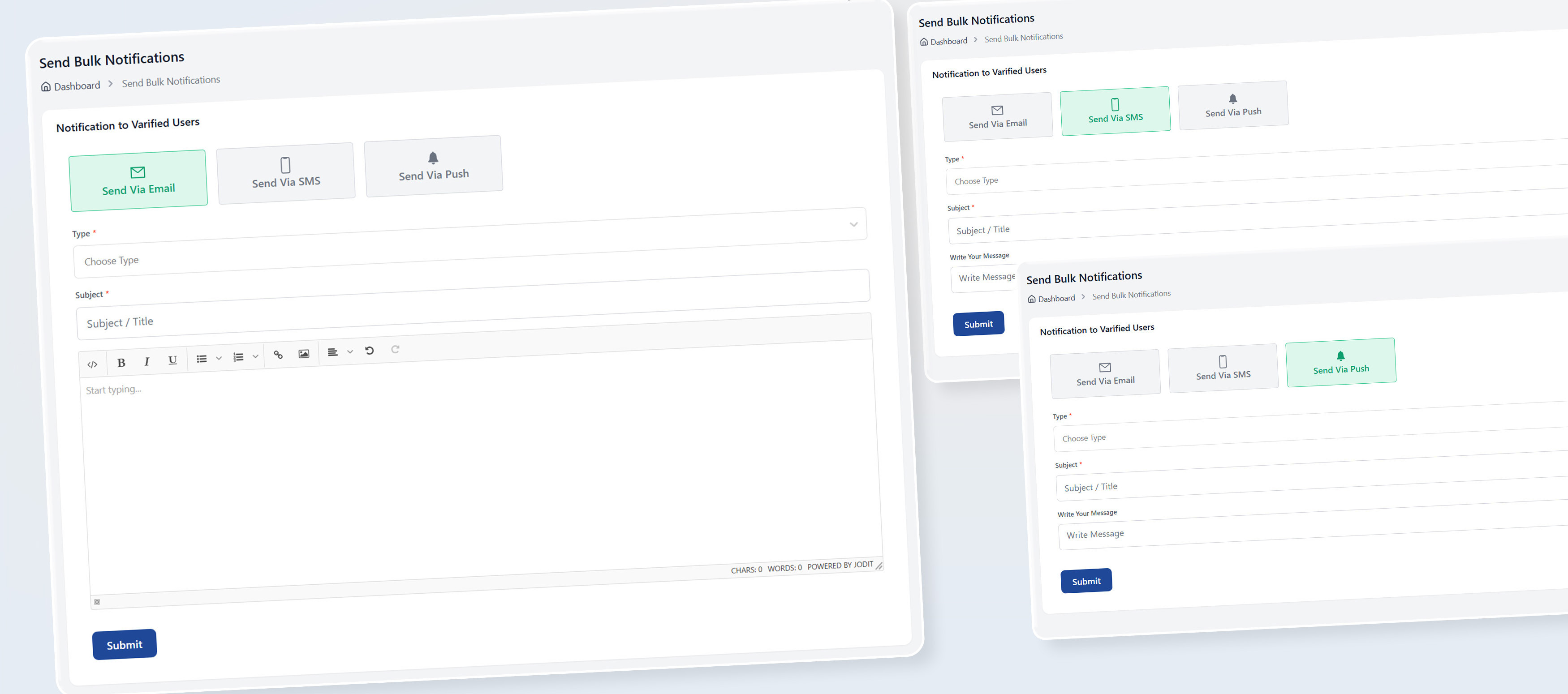
Task: Click the home icon next to Dashboard breadcrumb
Action: click(x=46, y=86)
